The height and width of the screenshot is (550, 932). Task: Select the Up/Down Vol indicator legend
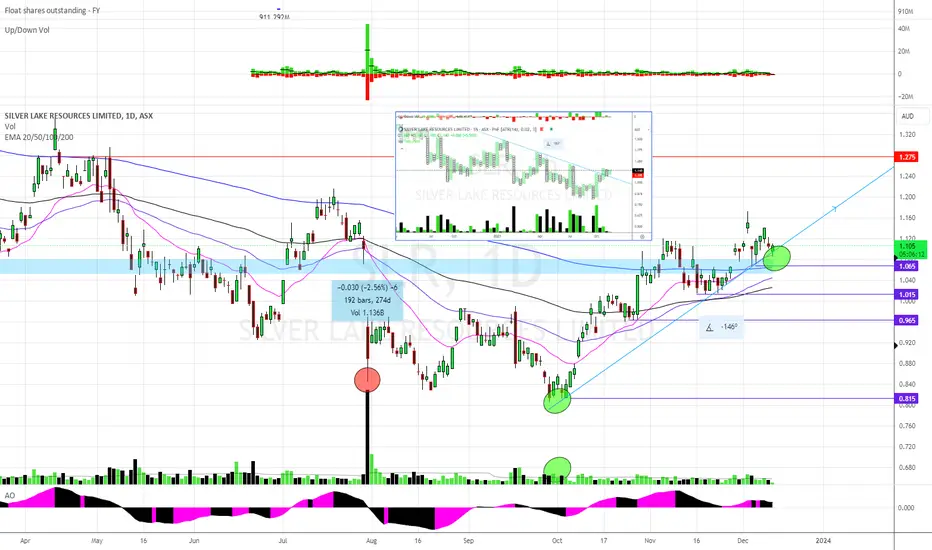(27, 30)
